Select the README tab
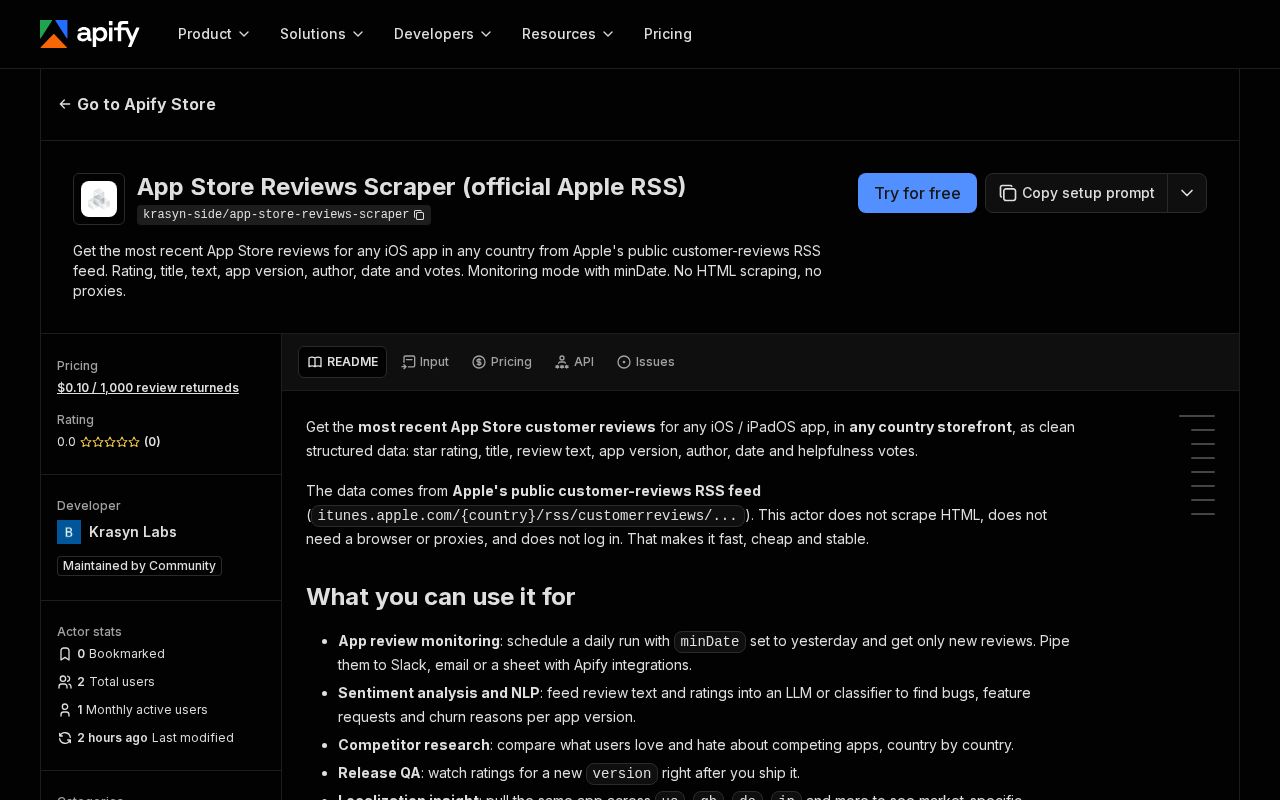1280x800 pixels. 342,362
